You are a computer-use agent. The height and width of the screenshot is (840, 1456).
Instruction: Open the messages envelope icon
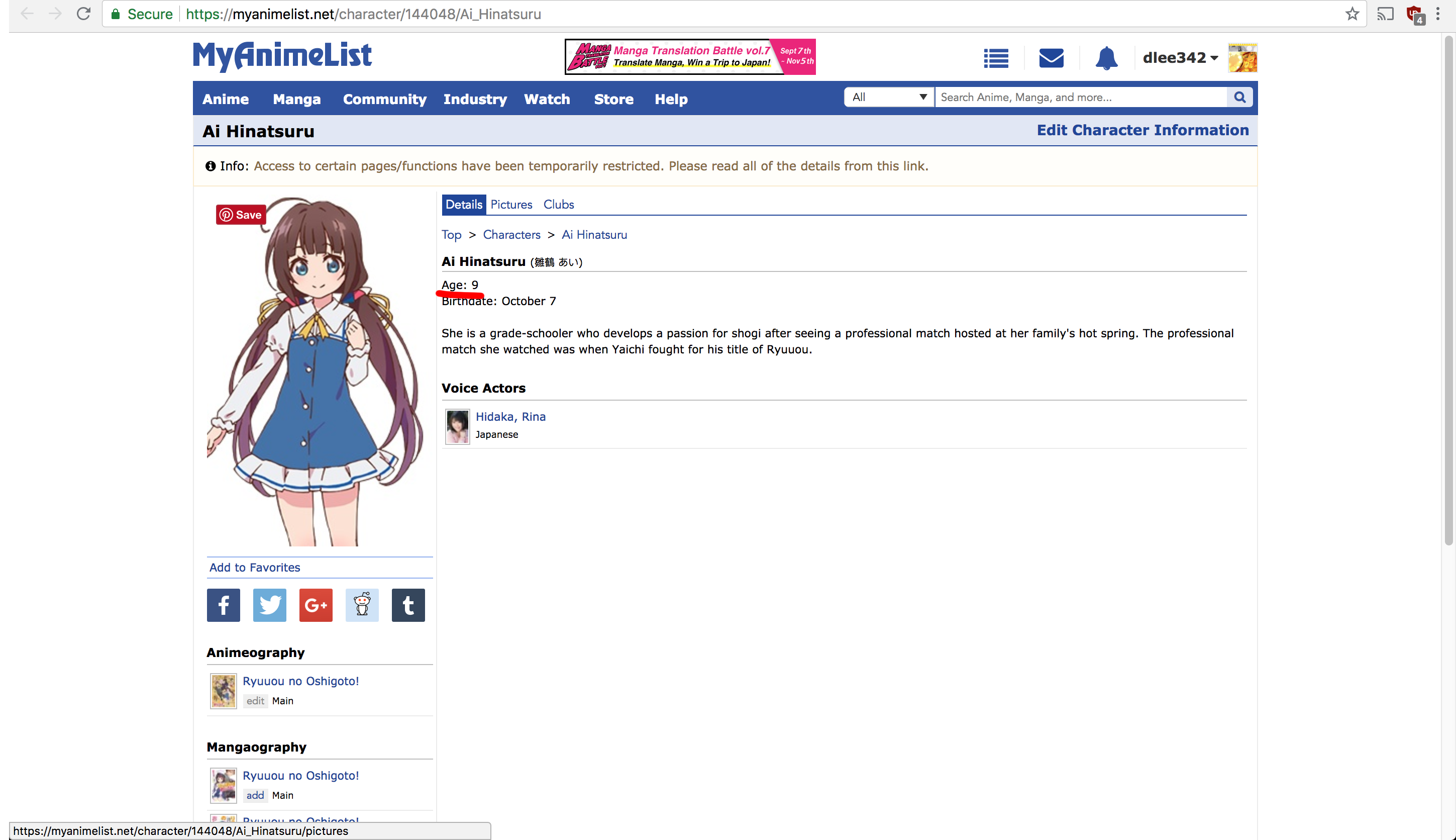coord(1051,58)
